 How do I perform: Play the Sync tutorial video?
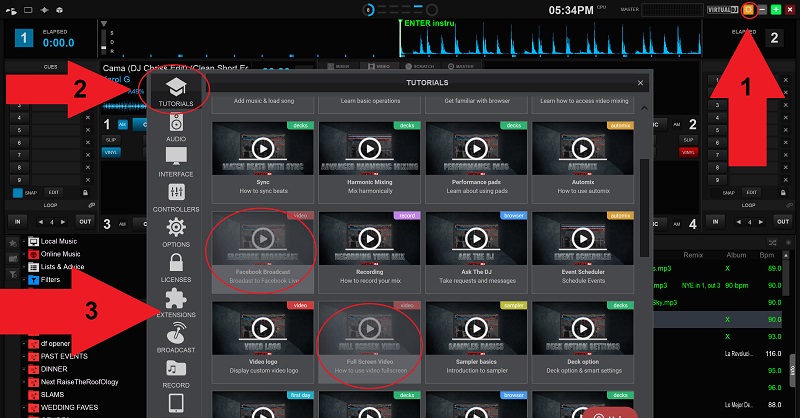(263, 149)
